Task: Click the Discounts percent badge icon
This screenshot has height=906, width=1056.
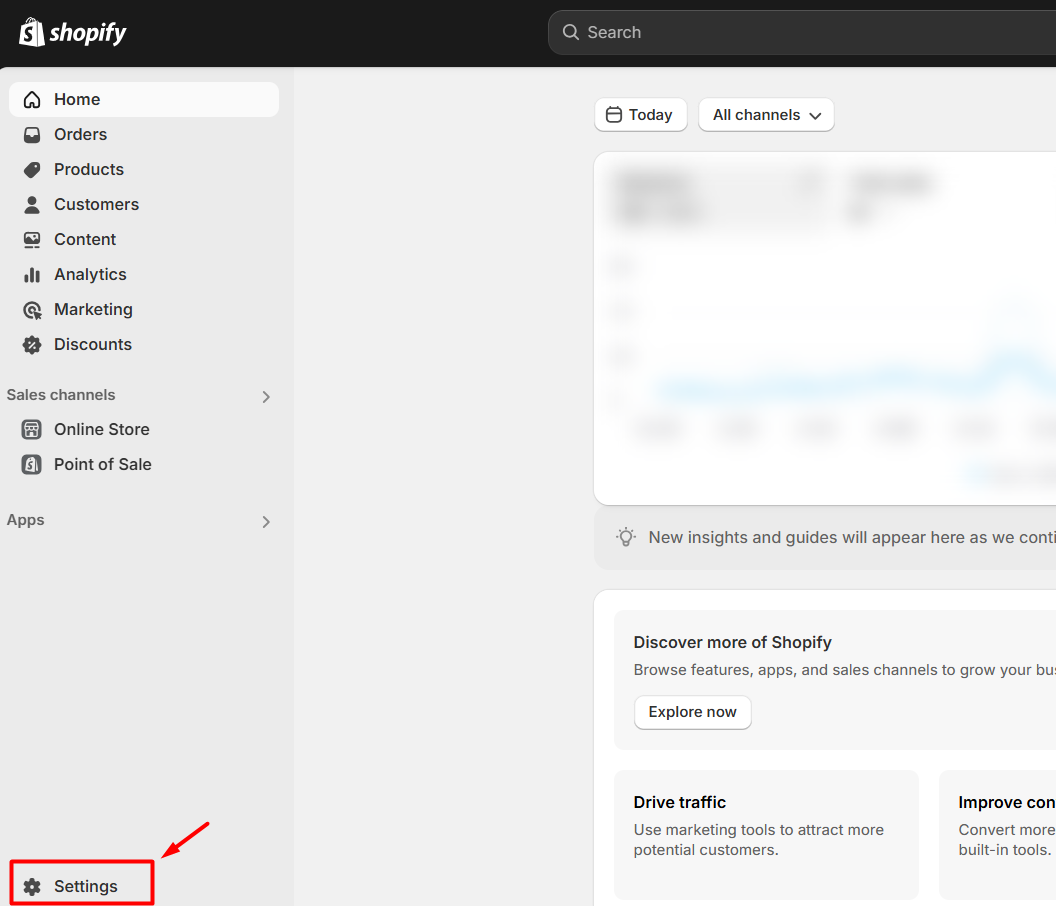Action: pos(32,345)
